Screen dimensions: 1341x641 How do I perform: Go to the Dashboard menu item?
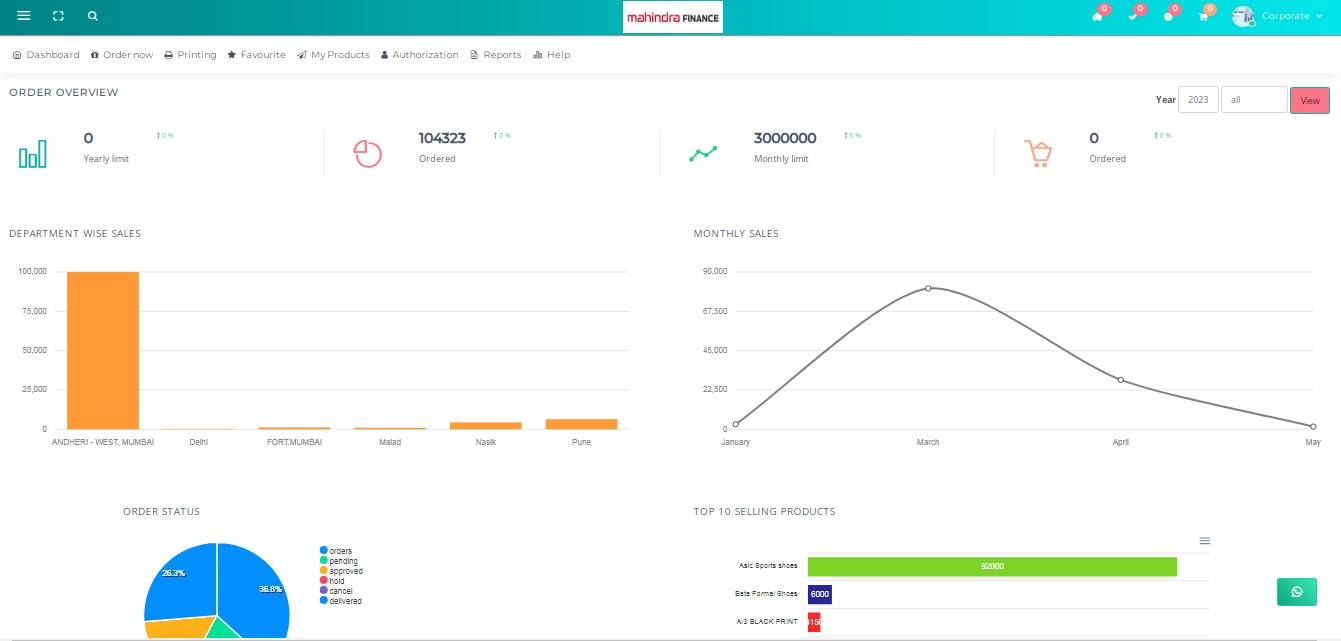[x=46, y=55]
